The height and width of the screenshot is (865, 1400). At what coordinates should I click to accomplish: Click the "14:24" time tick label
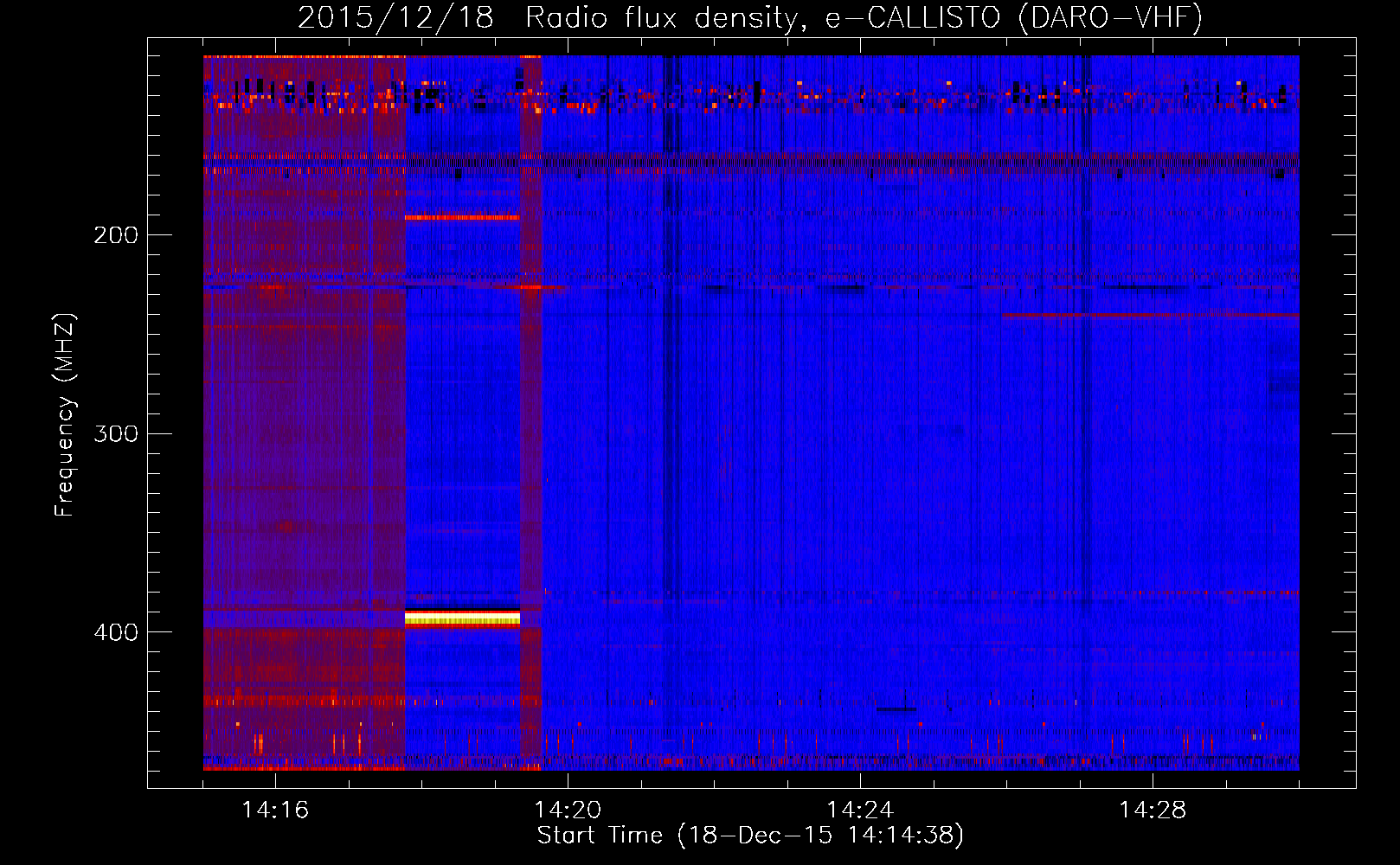pos(860,811)
